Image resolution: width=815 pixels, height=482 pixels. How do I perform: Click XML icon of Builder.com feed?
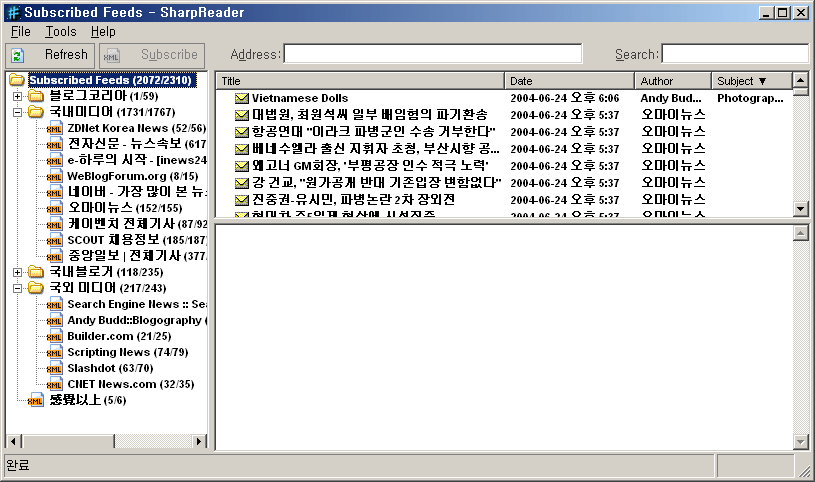(54, 336)
